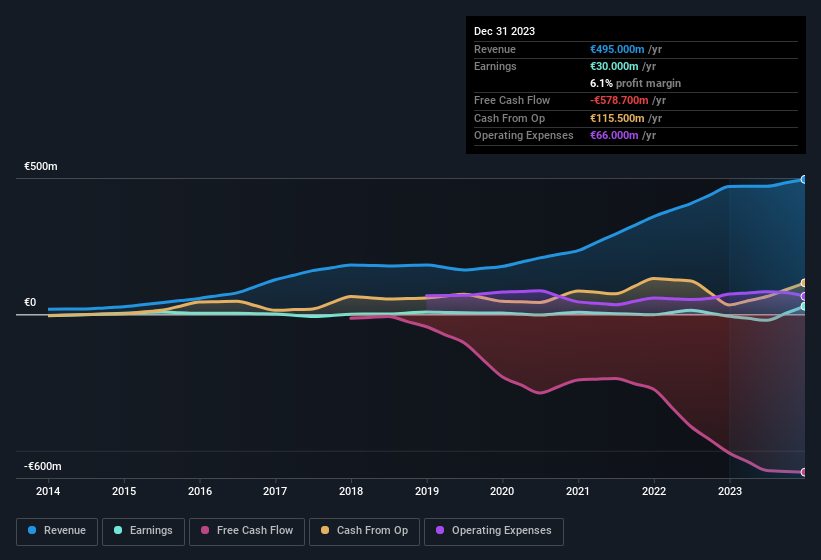This screenshot has width=821, height=560.
Task: Click the 2020 x-axis label
Action: click(502, 491)
